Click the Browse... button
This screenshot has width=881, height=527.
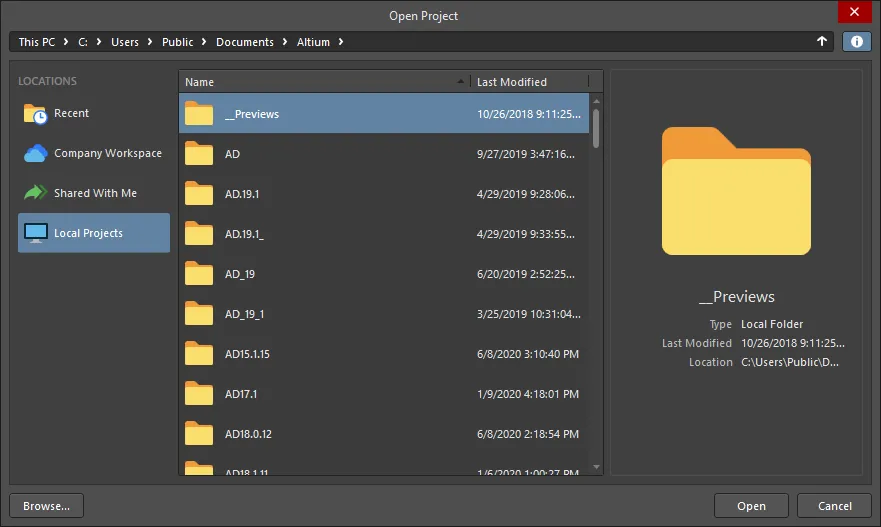pyautogui.click(x=47, y=506)
